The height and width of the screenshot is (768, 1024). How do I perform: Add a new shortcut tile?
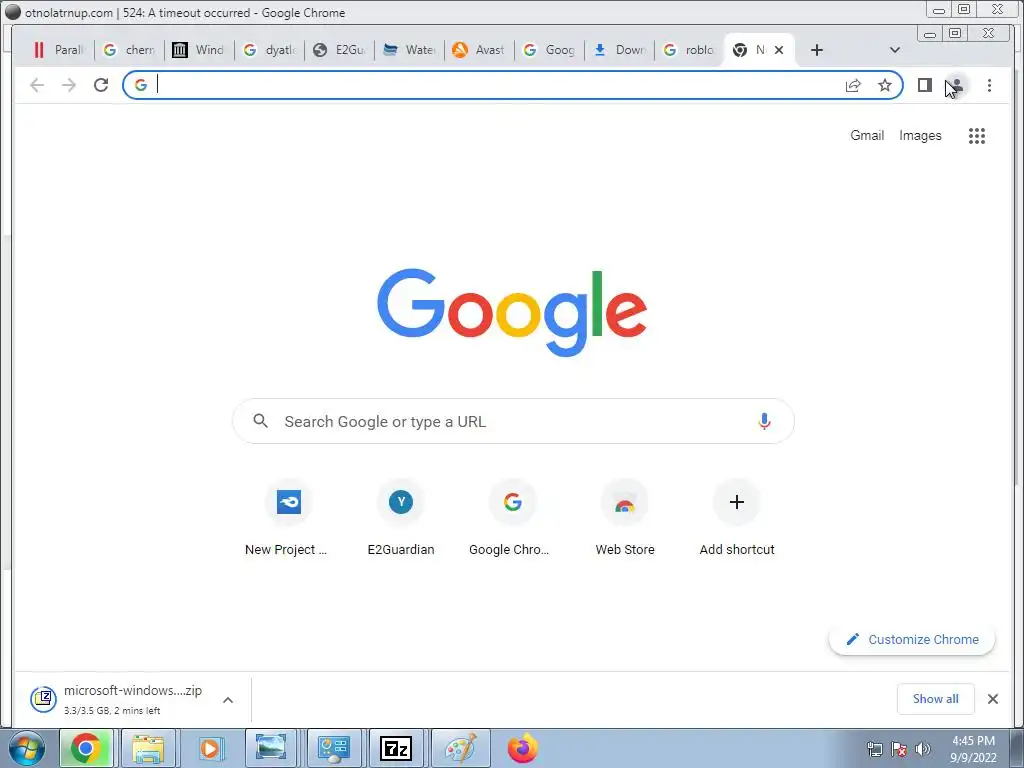coord(737,518)
